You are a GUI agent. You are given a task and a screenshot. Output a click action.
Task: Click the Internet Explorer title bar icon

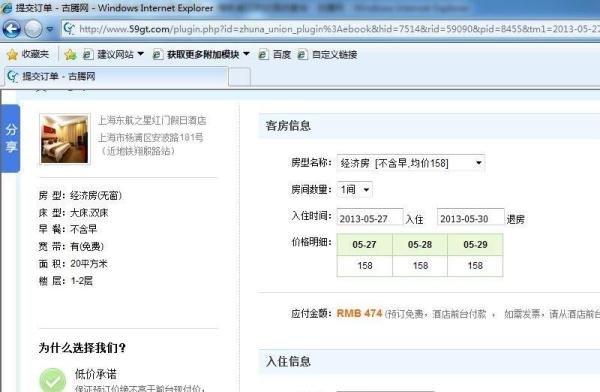pos(7,8)
